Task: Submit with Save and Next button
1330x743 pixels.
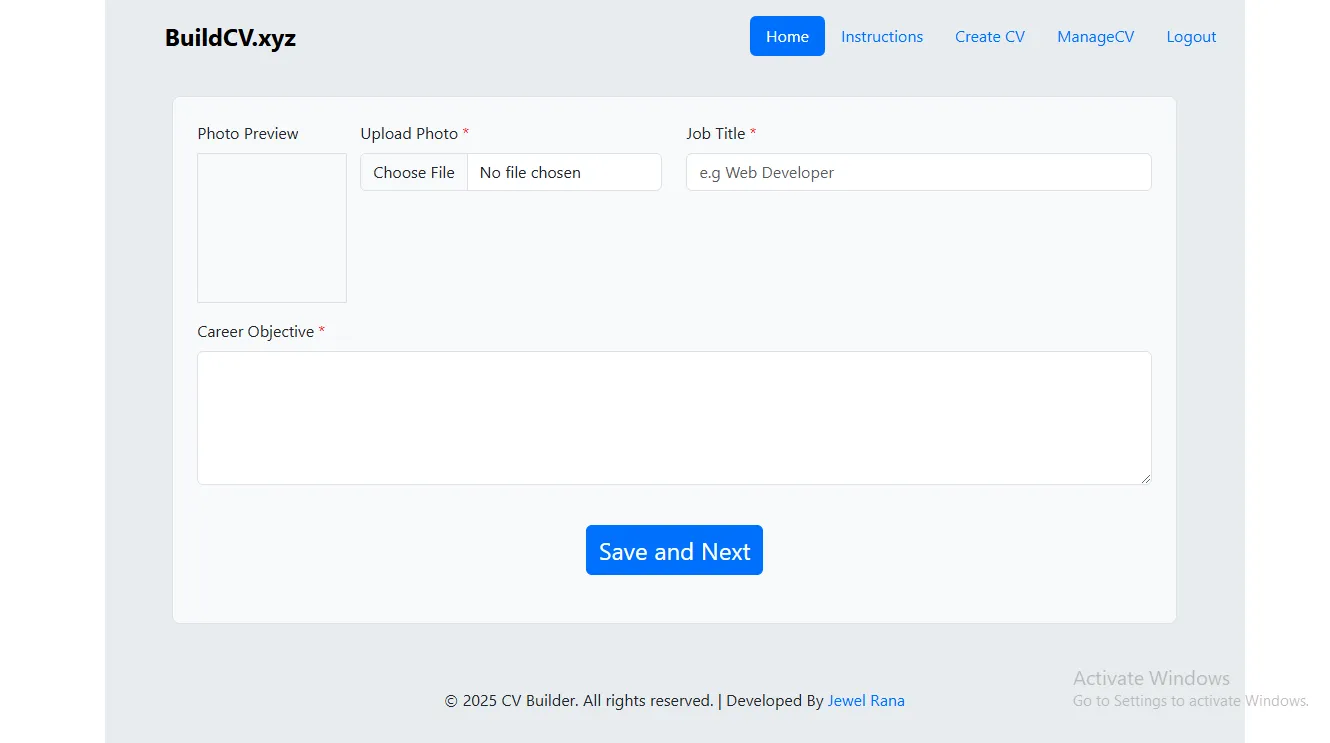Action: pos(674,551)
